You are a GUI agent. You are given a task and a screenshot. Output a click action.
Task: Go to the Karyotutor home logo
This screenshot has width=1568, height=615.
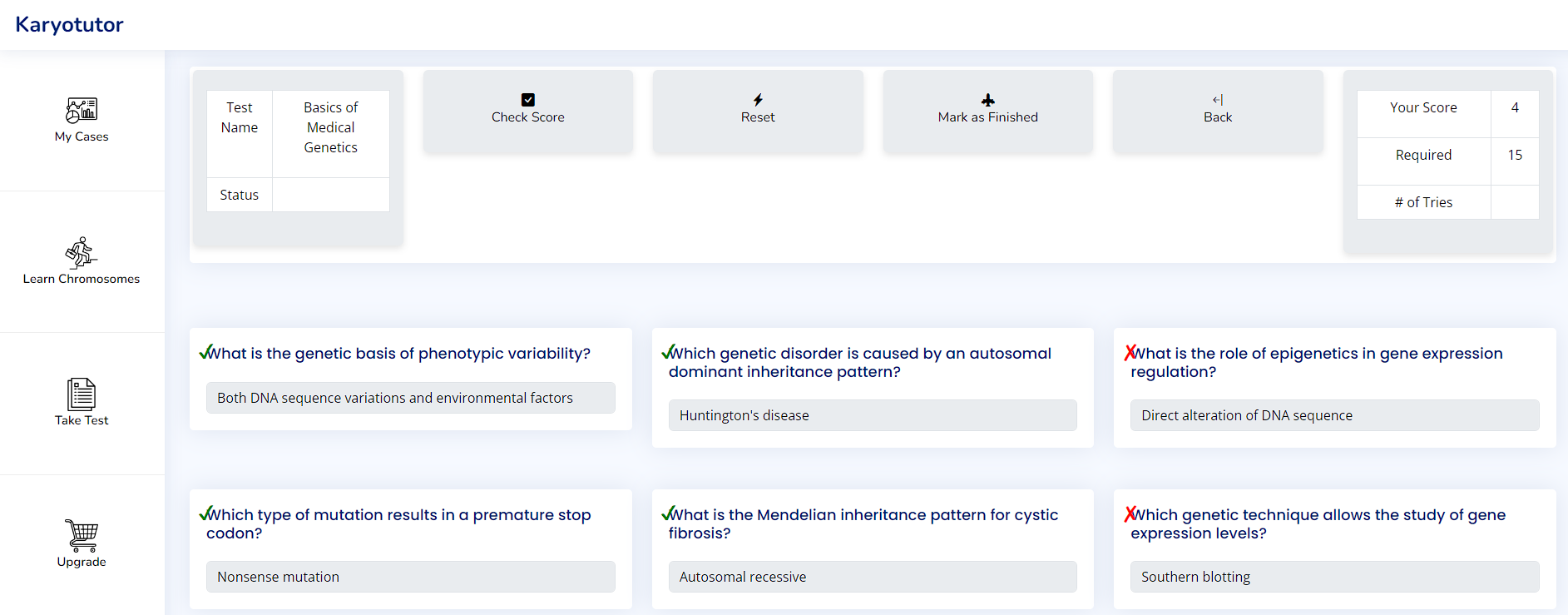[69, 25]
